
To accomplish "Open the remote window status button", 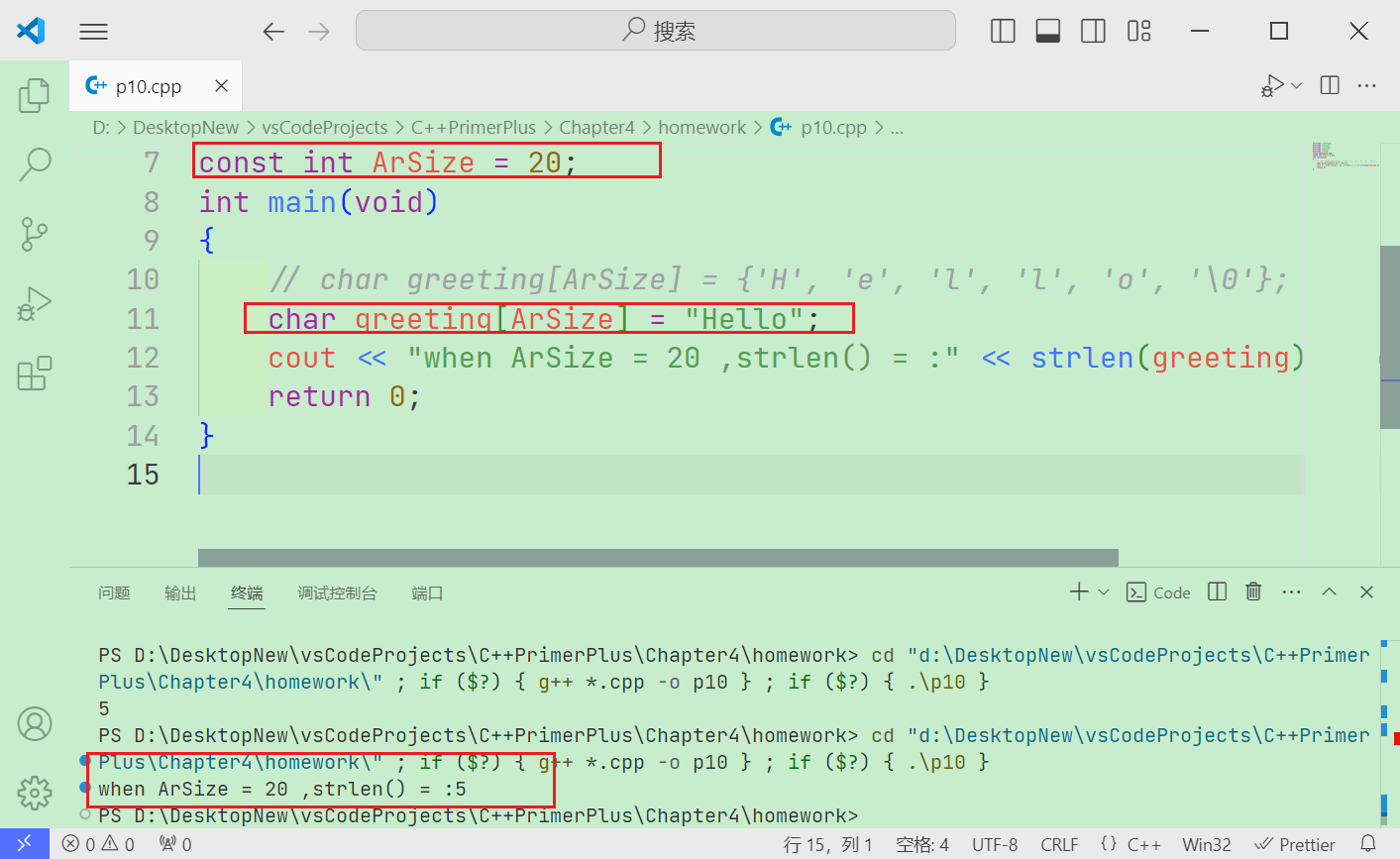I will click(24, 844).
